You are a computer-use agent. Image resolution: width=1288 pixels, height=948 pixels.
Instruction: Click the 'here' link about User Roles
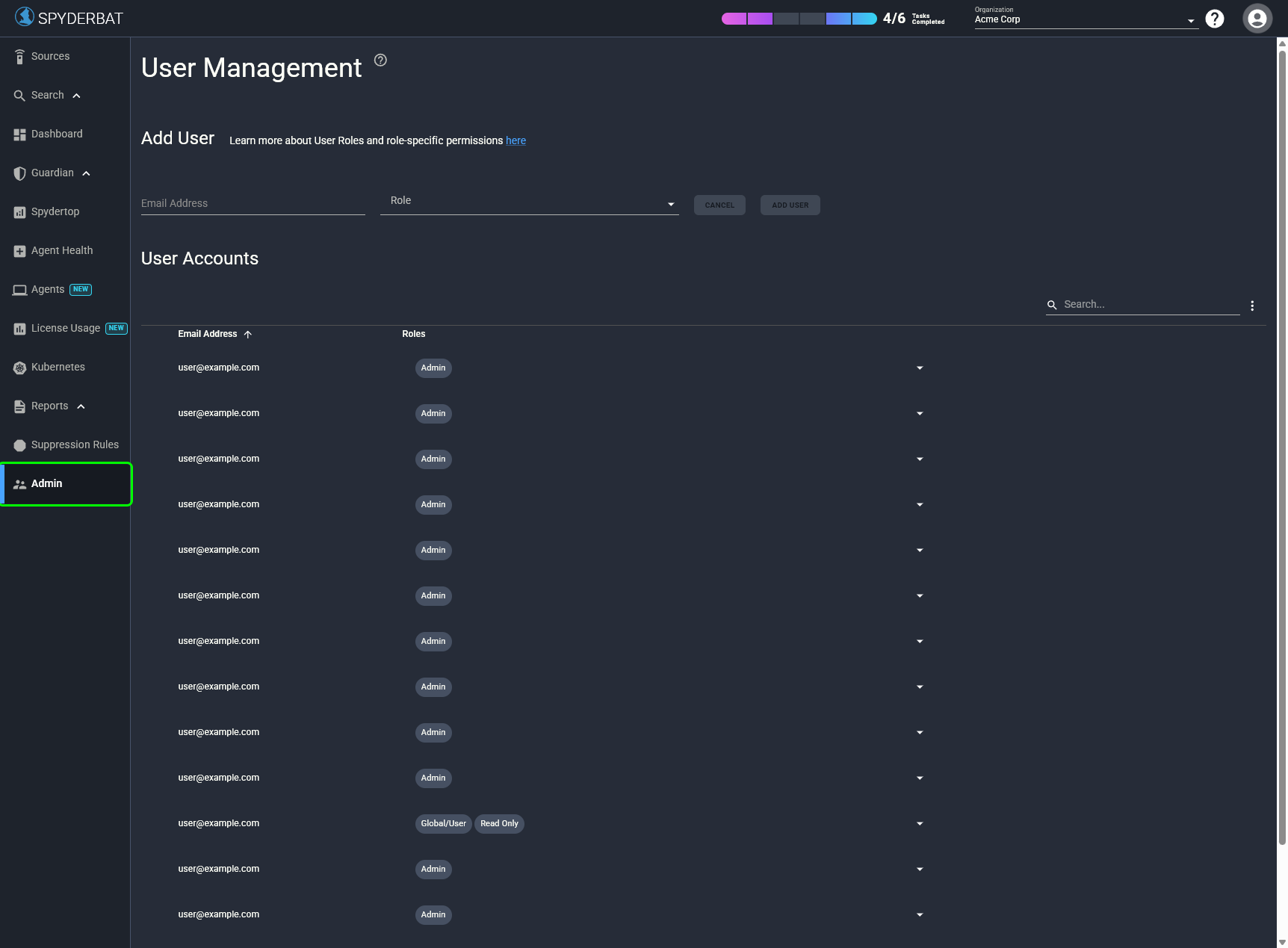pos(515,140)
